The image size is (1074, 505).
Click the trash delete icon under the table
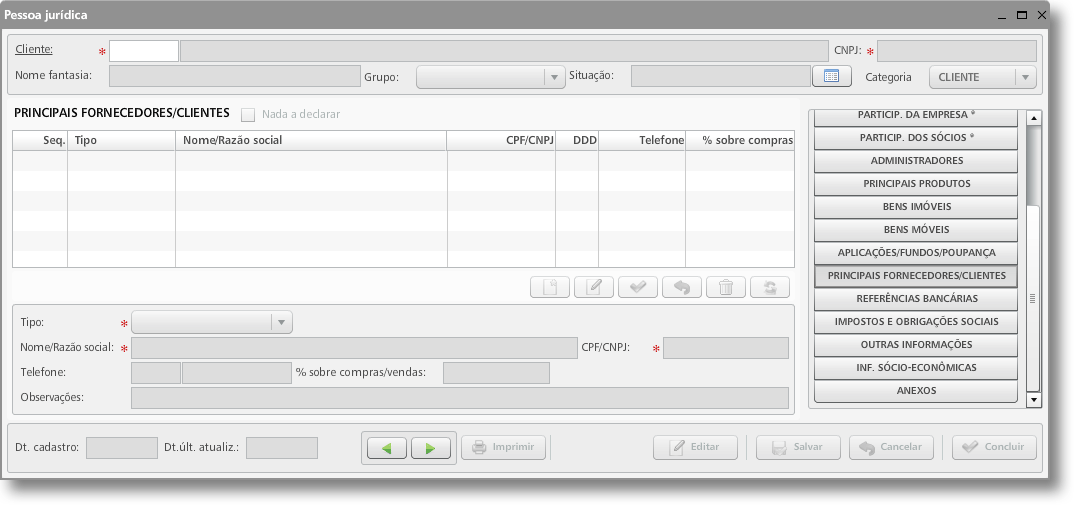(725, 287)
